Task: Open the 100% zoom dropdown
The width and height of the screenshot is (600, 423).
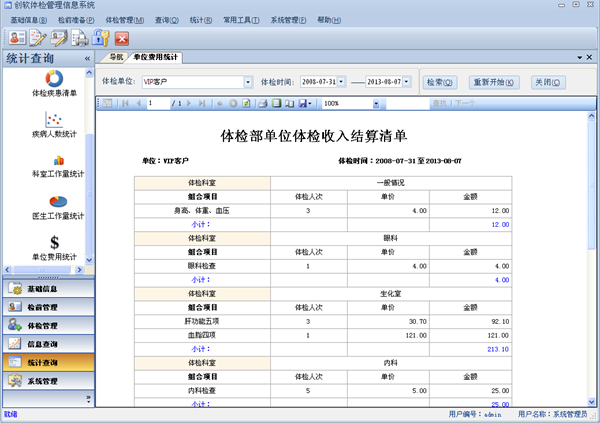Action: tap(376, 104)
